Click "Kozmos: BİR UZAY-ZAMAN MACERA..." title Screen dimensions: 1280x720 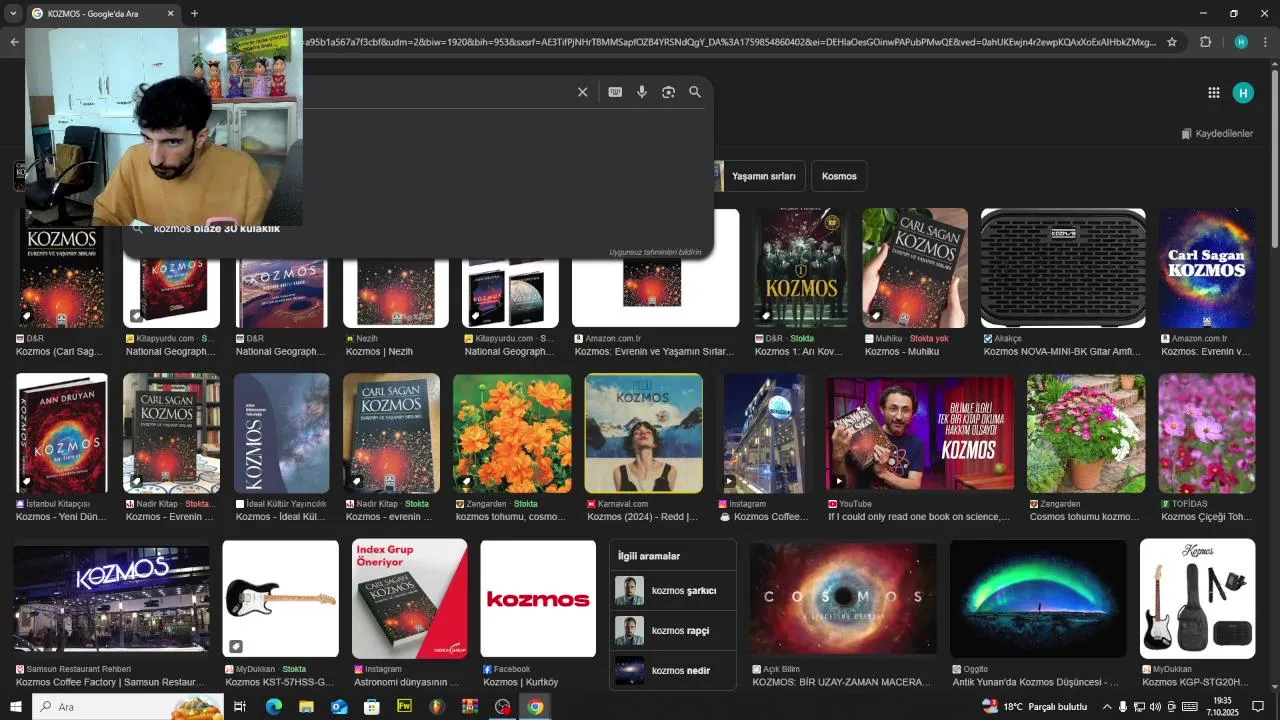tap(841, 682)
